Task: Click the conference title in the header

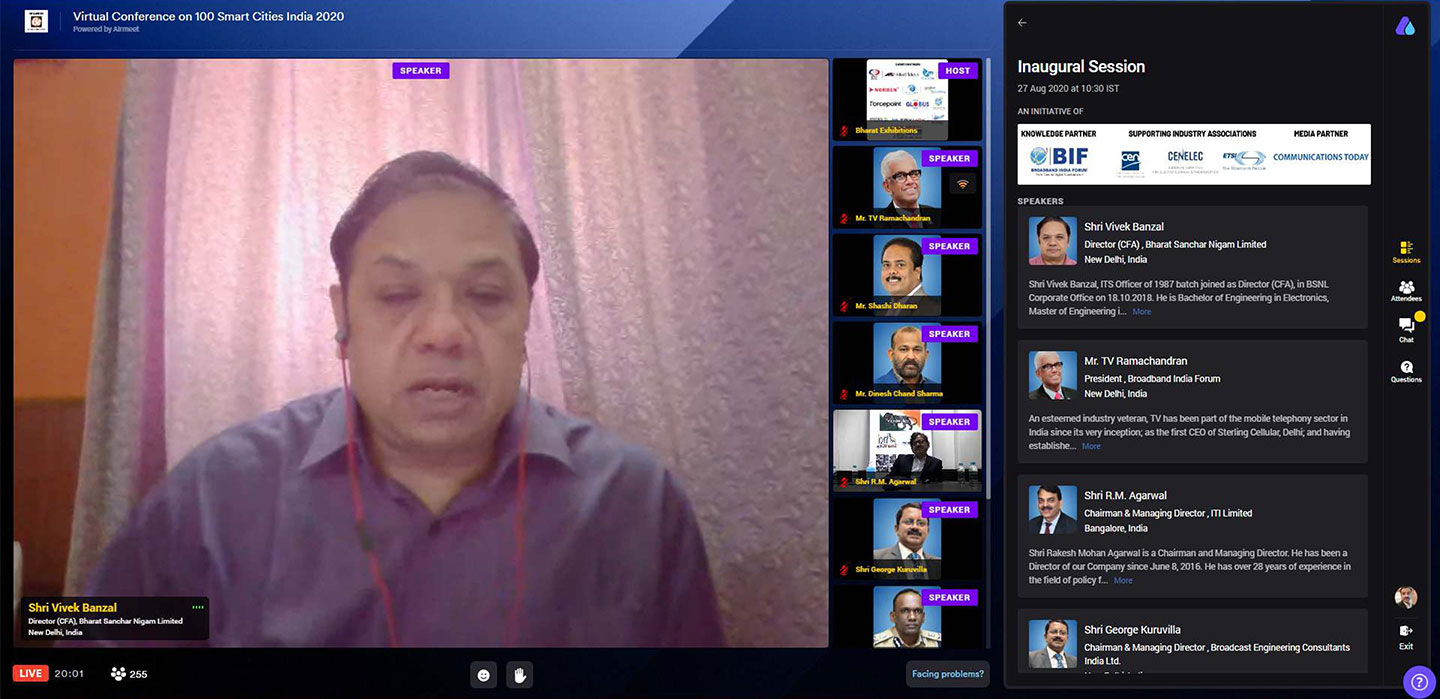Action: pos(208,17)
